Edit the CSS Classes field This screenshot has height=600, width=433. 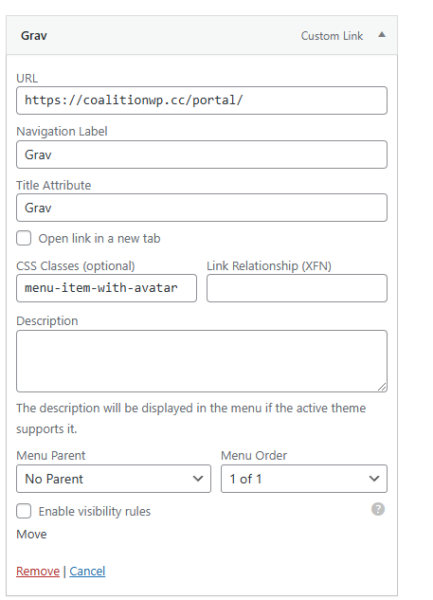106,288
